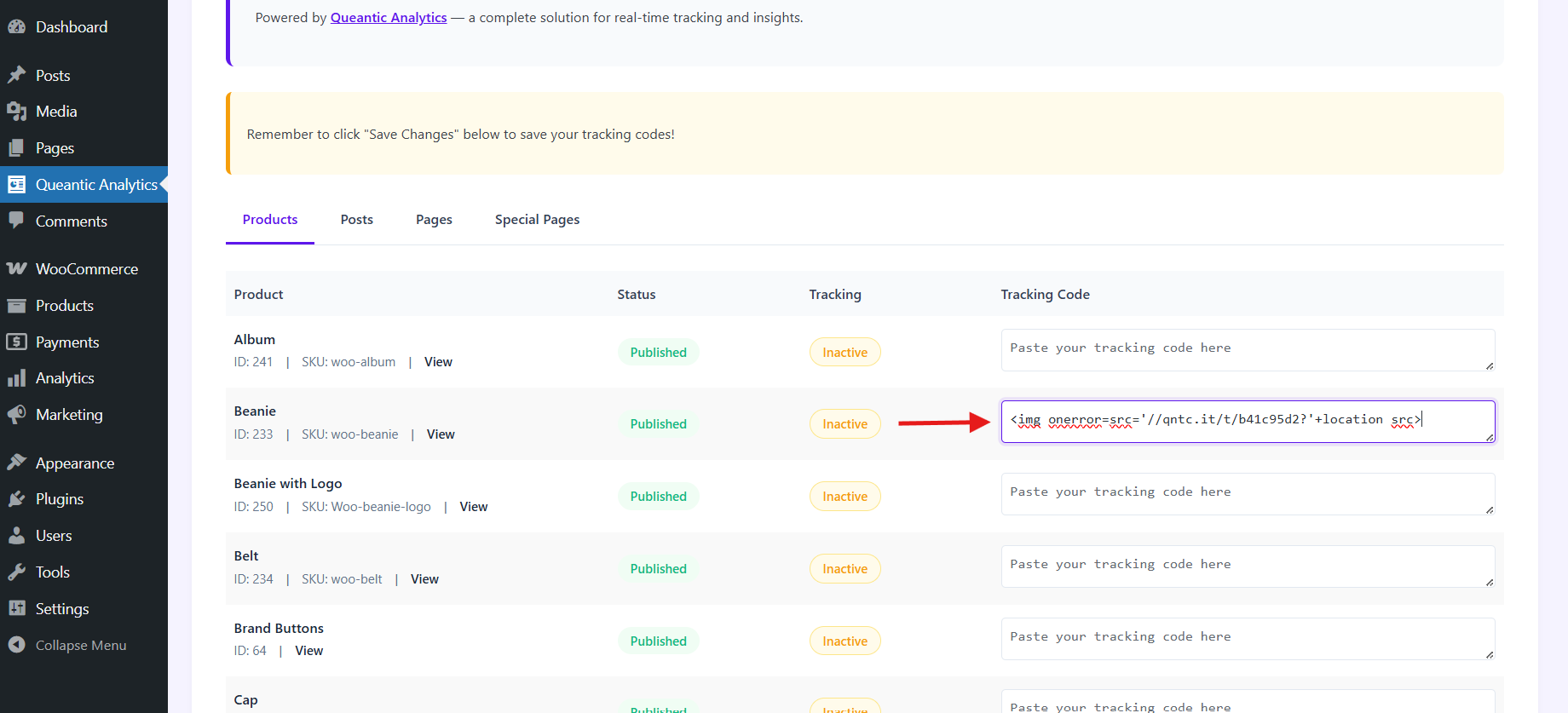Click the Payments dollar icon

coord(17,342)
